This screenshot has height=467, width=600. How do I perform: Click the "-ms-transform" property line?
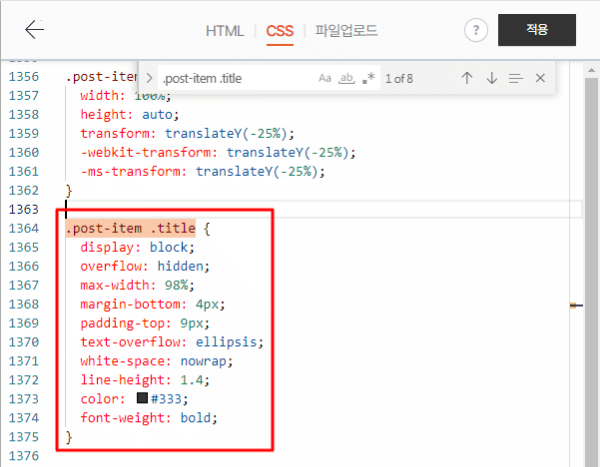[202, 171]
